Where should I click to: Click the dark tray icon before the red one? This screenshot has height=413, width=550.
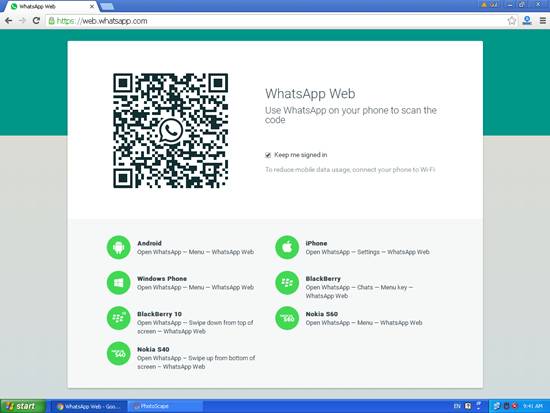pos(506,406)
